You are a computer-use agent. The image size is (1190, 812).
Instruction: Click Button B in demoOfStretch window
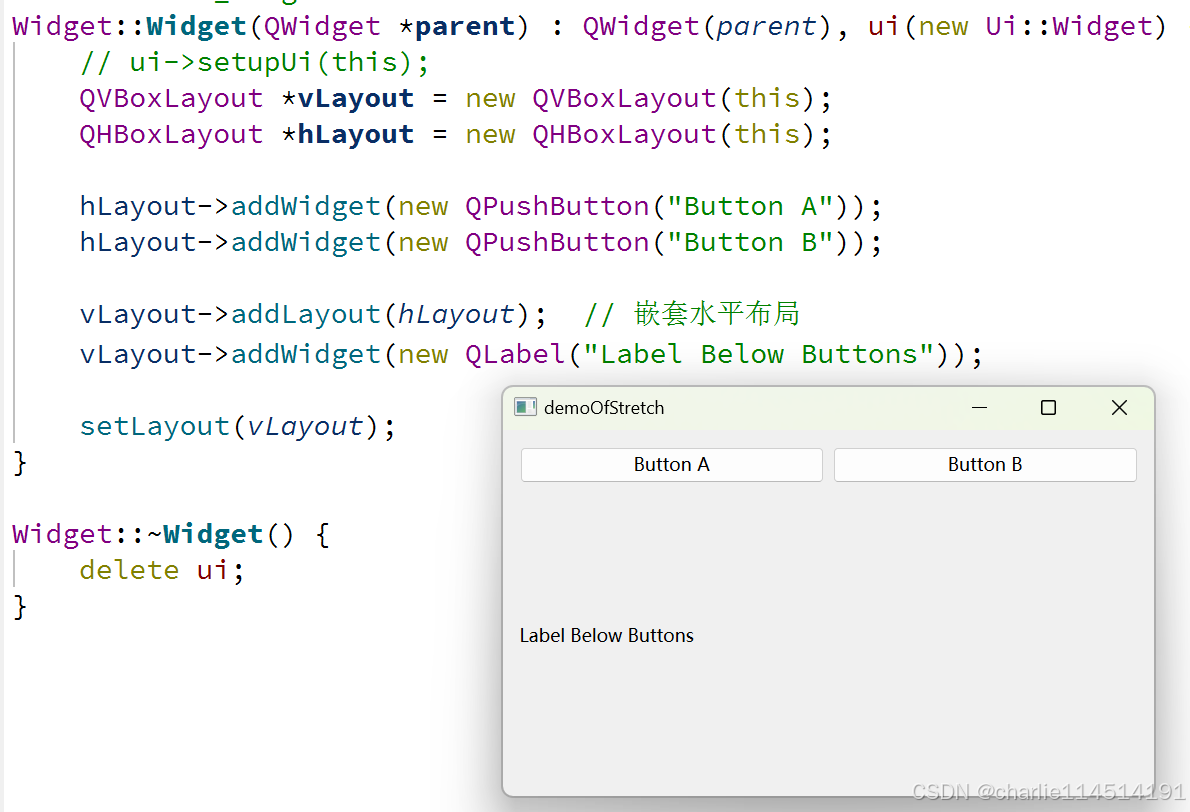(x=985, y=464)
